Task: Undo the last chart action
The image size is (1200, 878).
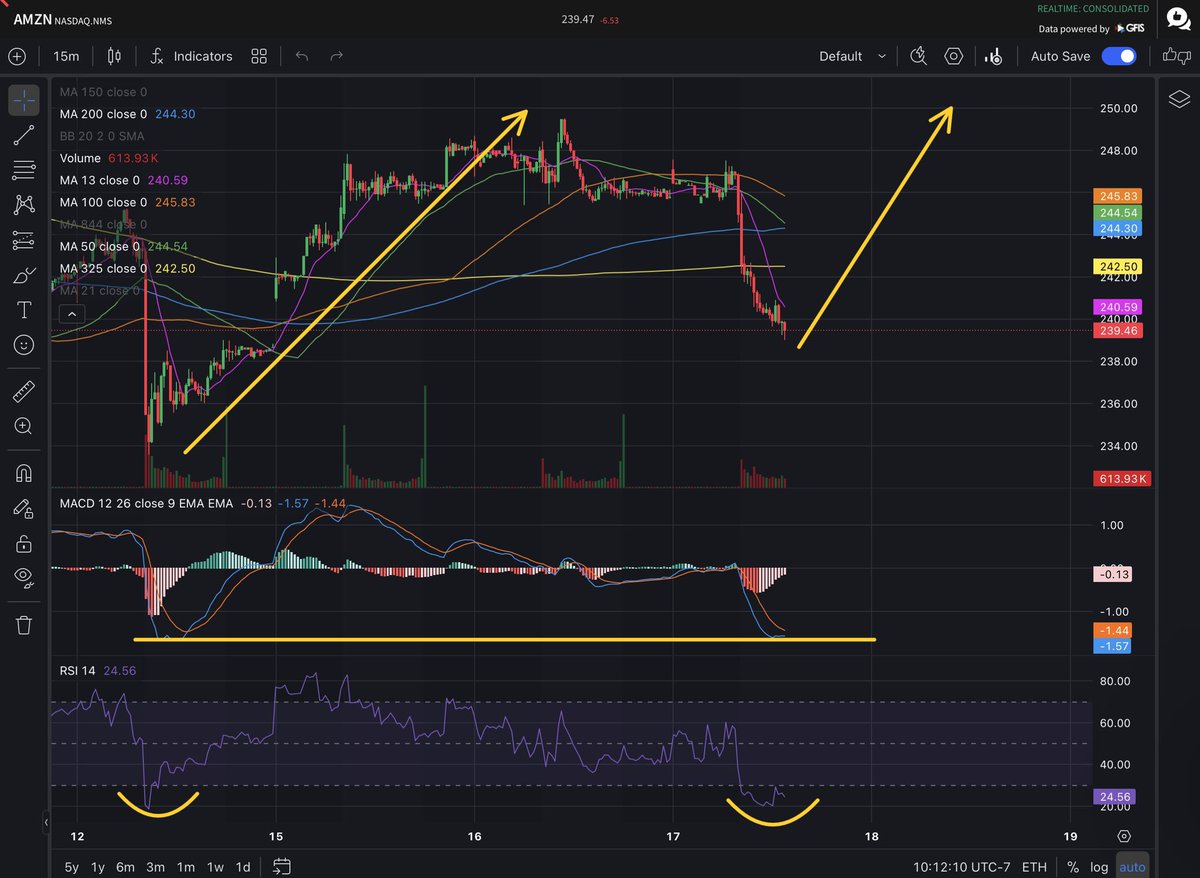Action: point(302,56)
